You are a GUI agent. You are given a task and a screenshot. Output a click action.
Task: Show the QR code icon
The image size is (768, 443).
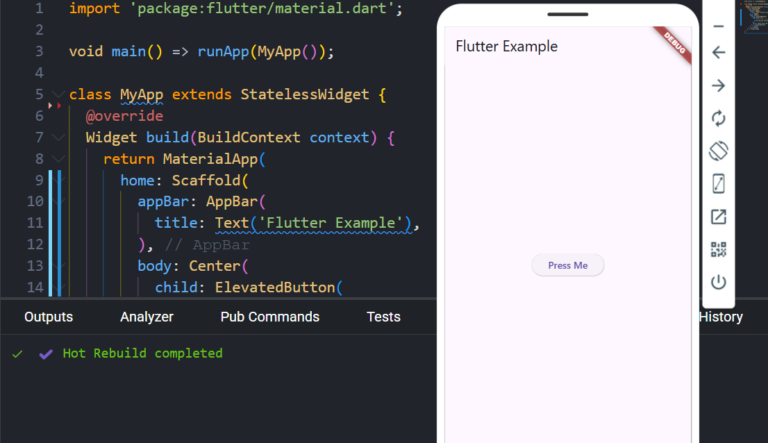click(x=718, y=249)
